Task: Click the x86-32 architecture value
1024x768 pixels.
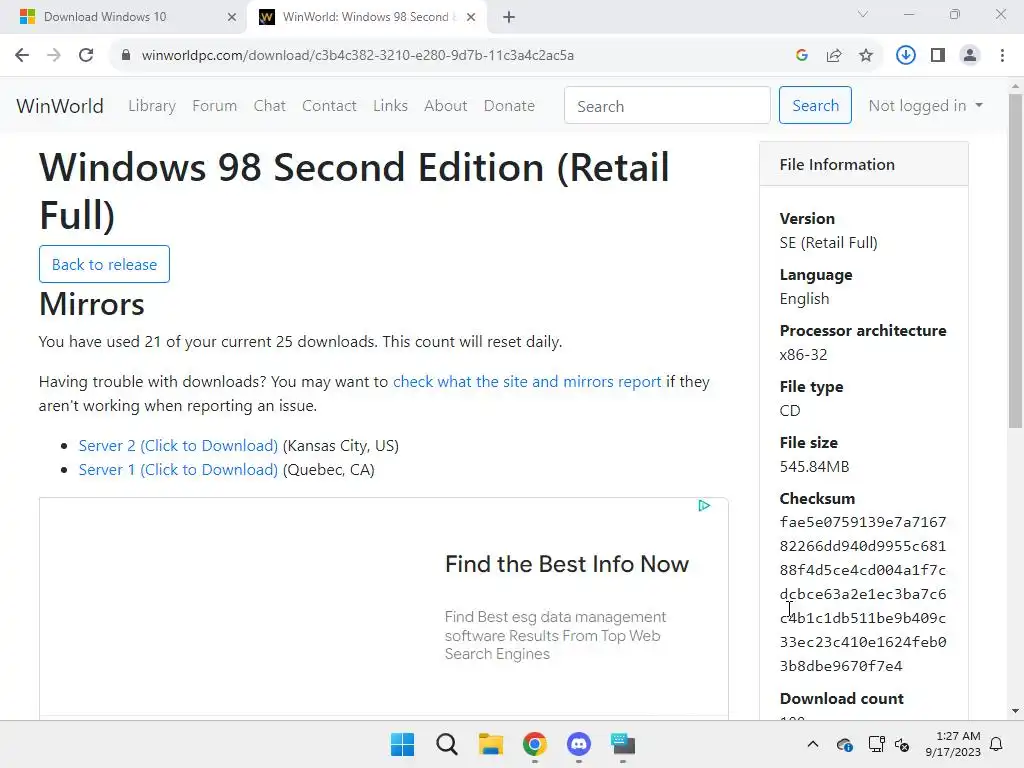Action: (803, 355)
